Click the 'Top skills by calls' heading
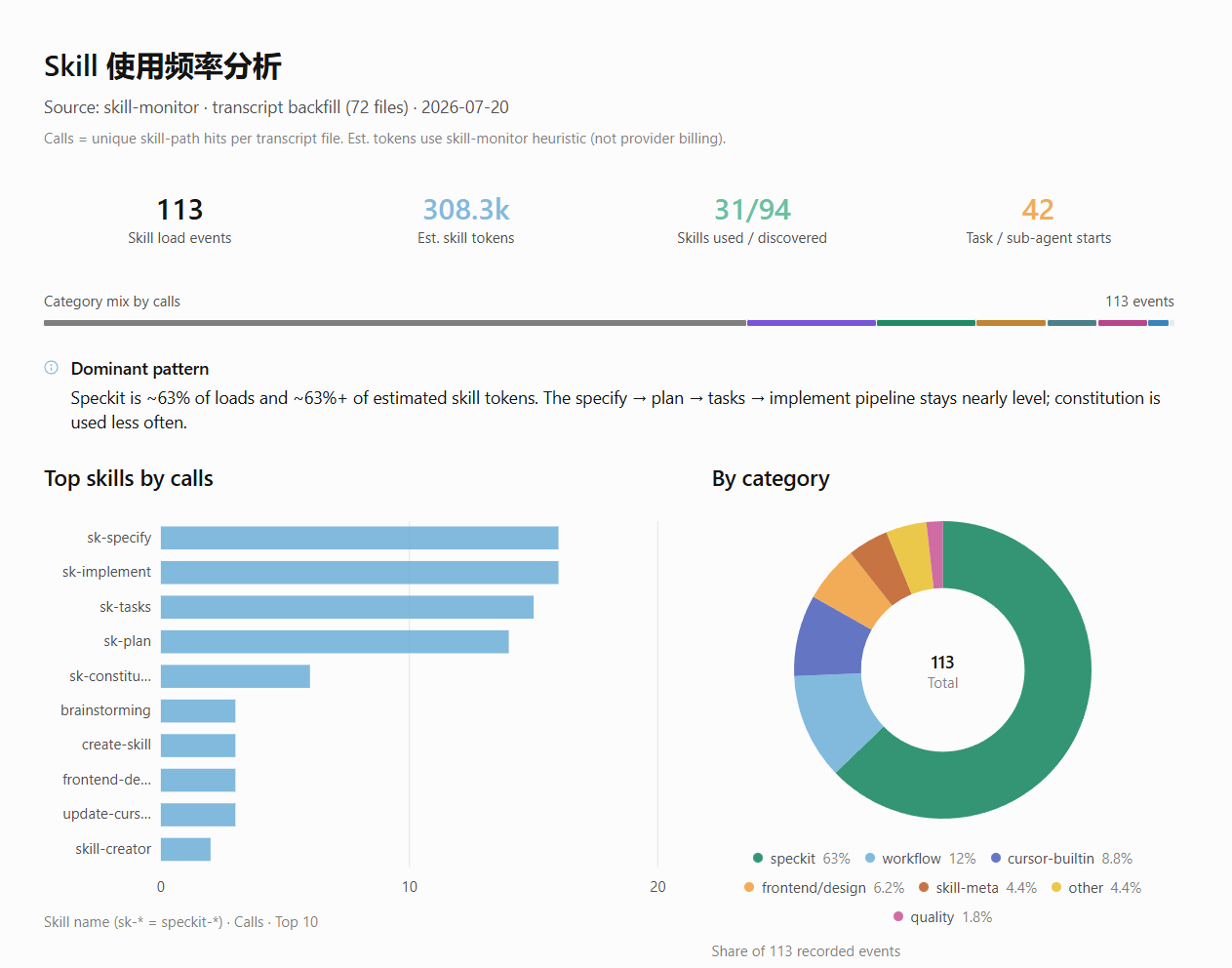The width and height of the screenshot is (1232, 968). (129, 478)
